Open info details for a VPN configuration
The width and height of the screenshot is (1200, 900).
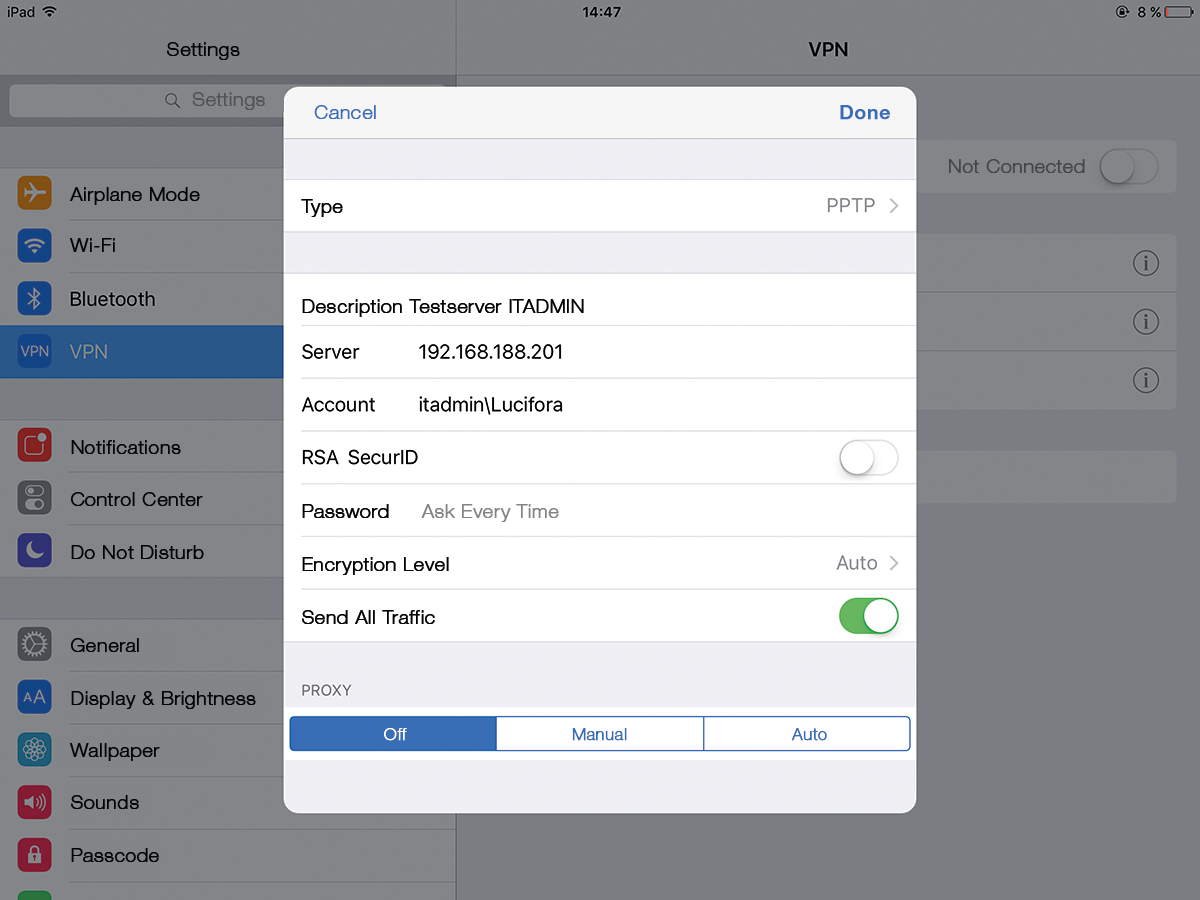coord(1146,263)
